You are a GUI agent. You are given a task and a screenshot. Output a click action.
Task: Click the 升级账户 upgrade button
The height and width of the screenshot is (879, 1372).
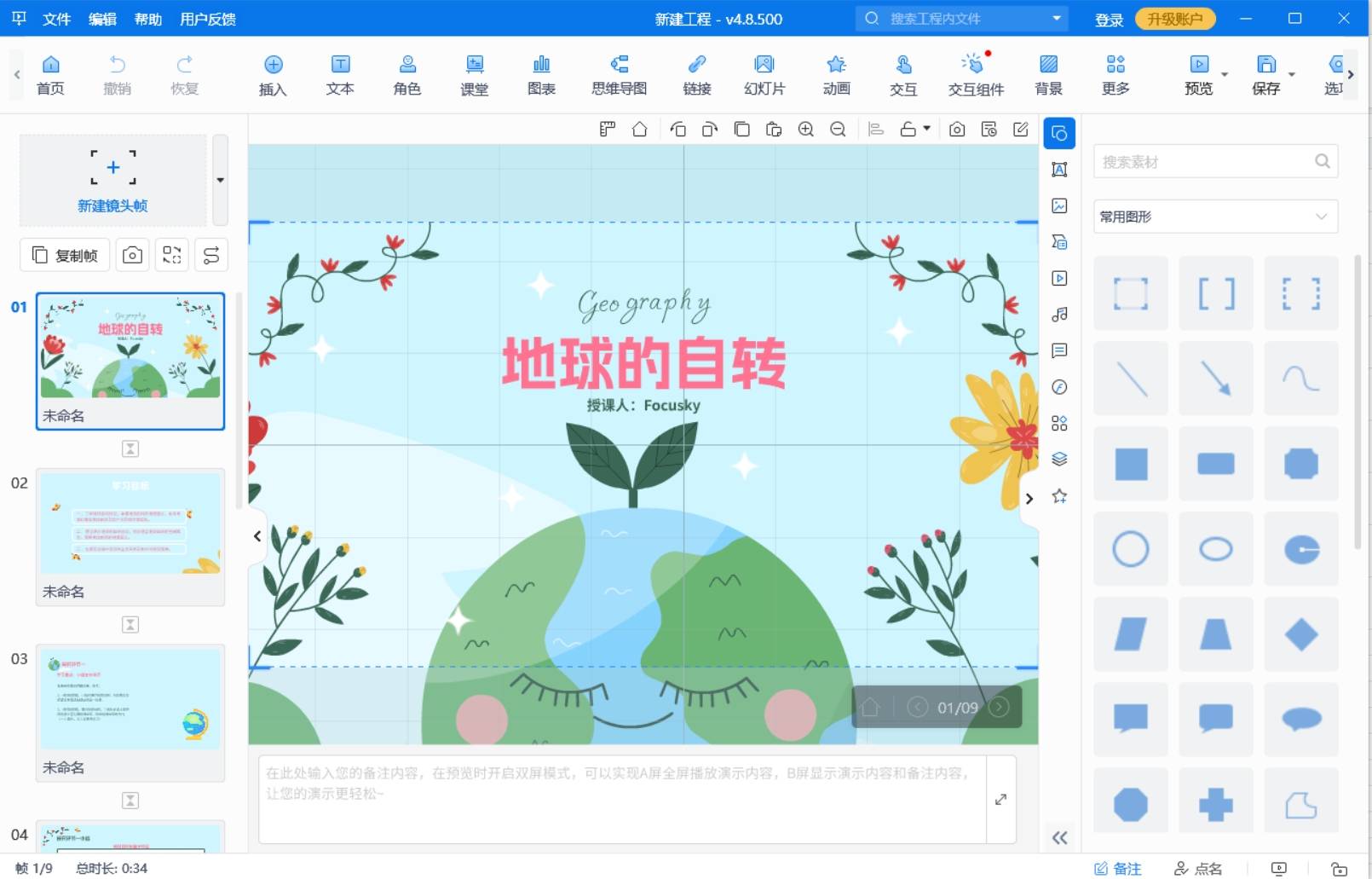1175,19
